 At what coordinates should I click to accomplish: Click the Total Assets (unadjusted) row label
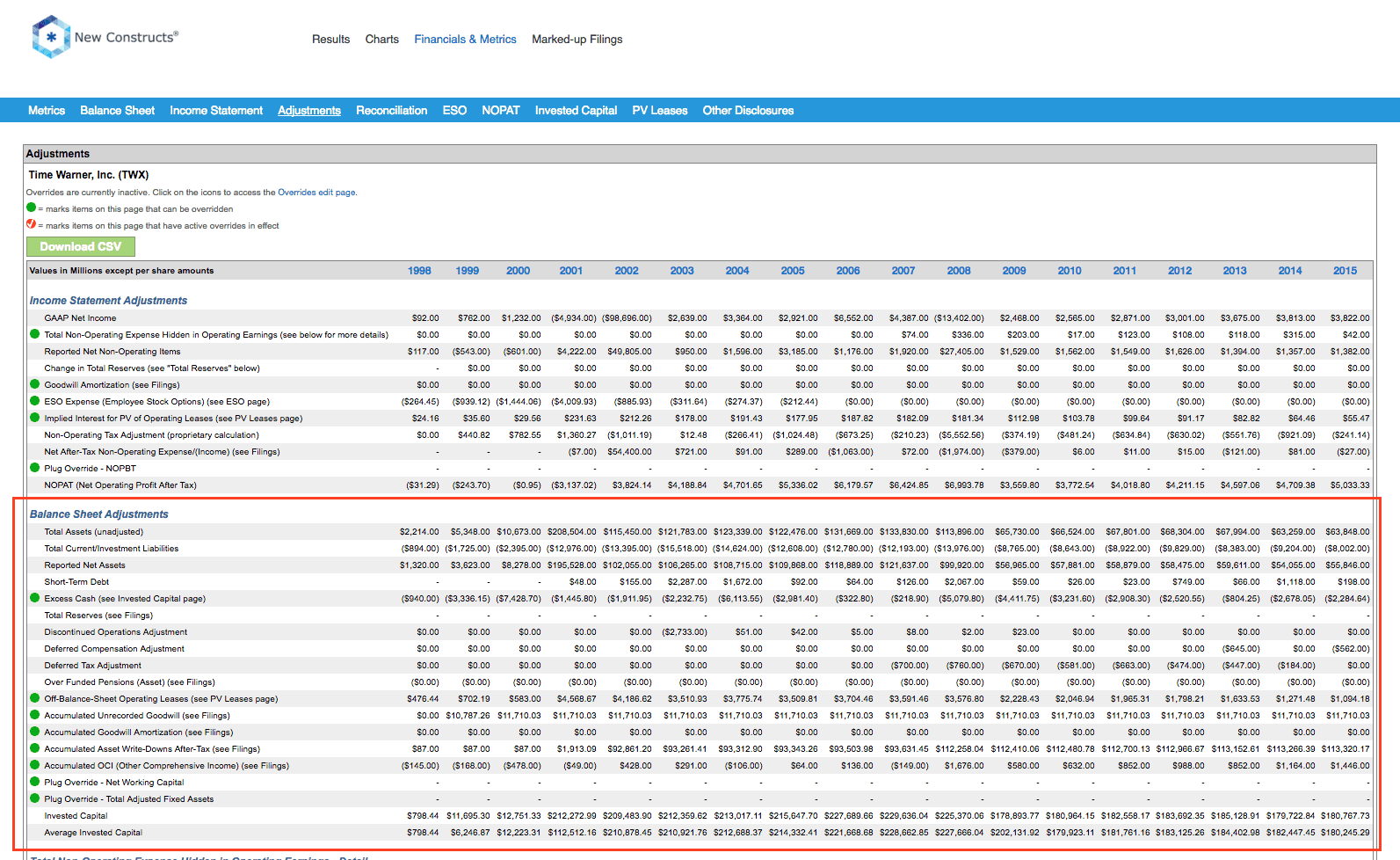click(x=94, y=532)
